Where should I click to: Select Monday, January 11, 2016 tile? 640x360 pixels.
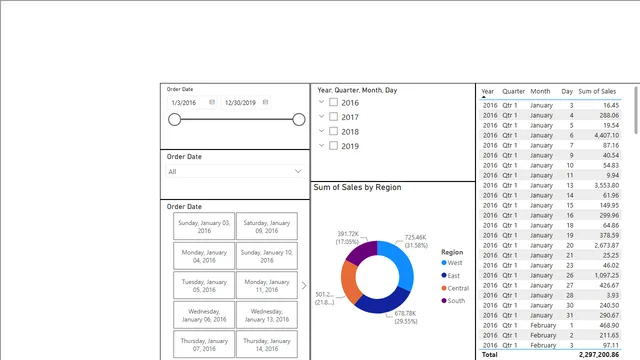(x=267, y=285)
